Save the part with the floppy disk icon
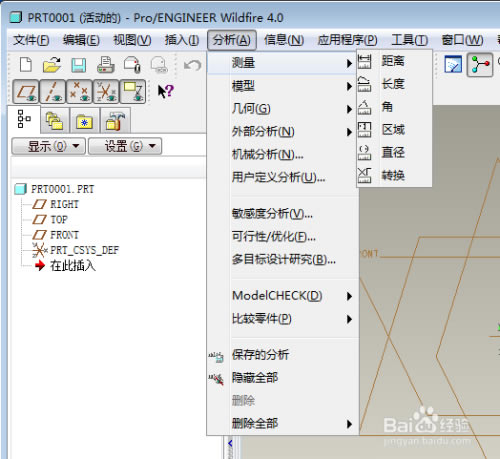This screenshot has height=459, width=500. pyautogui.click(x=79, y=65)
